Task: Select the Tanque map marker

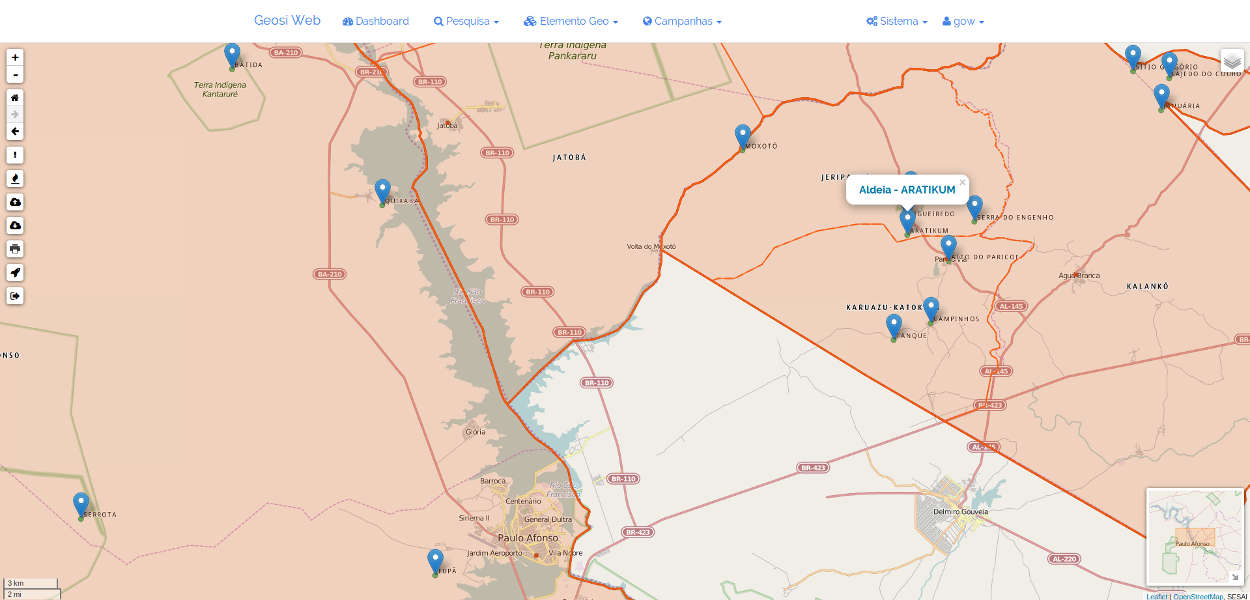Action: click(x=894, y=327)
